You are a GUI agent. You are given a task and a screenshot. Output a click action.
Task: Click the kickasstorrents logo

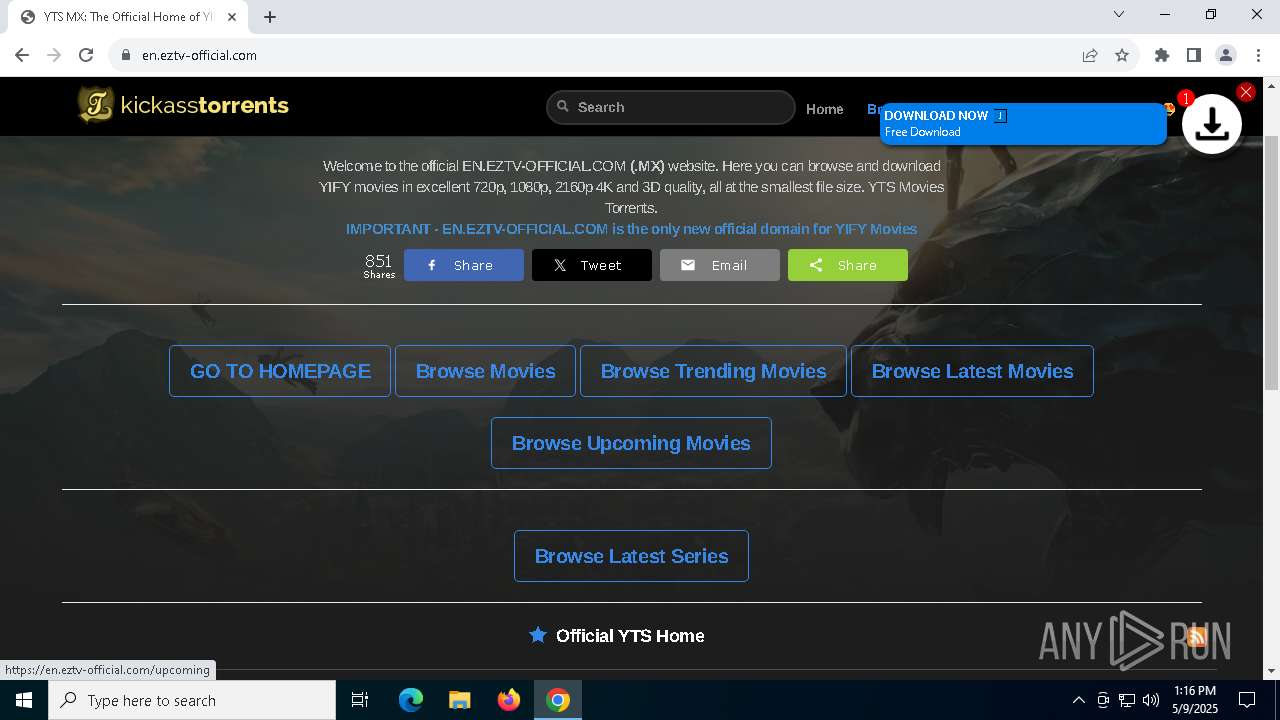184,105
